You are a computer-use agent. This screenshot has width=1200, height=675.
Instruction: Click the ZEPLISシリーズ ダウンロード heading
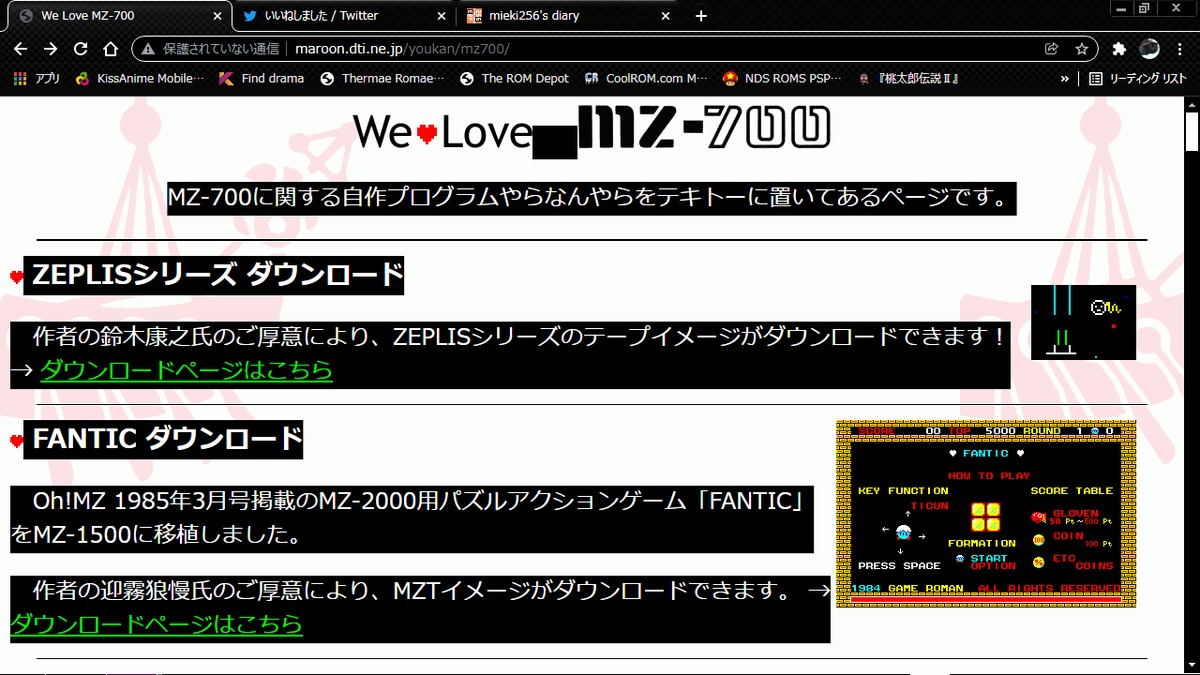[x=215, y=275]
